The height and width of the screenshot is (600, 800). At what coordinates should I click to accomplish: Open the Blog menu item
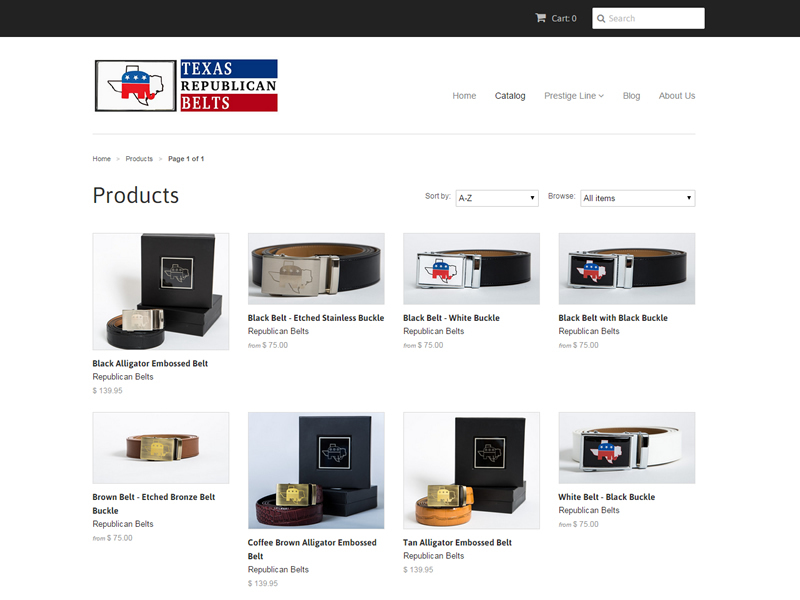pos(631,95)
